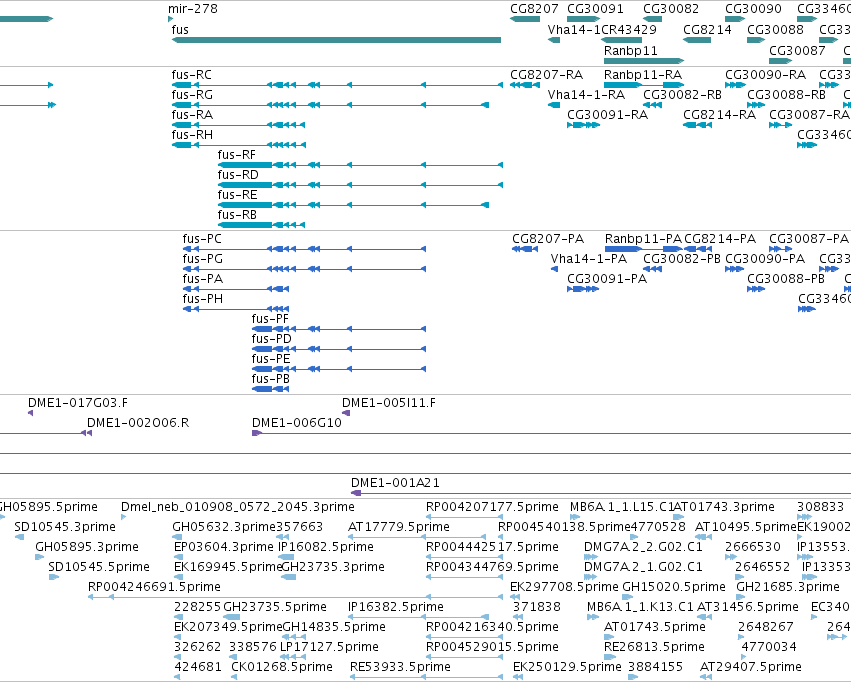Open the fus-RF transcript

pyautogui.click(x=360, y=165)
